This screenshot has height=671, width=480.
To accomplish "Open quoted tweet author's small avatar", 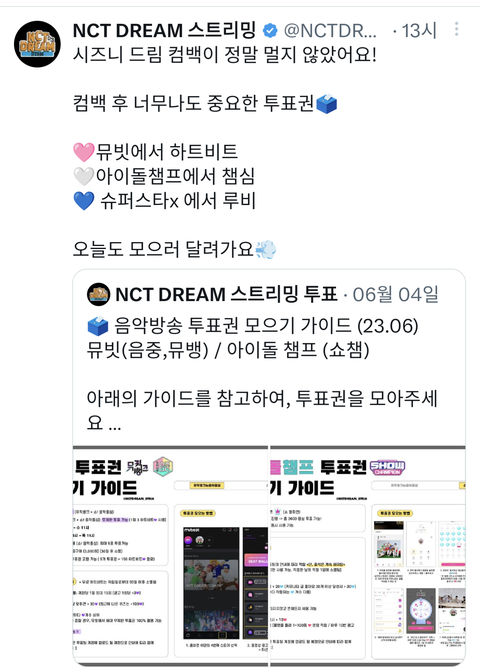I will coord(98,294).
